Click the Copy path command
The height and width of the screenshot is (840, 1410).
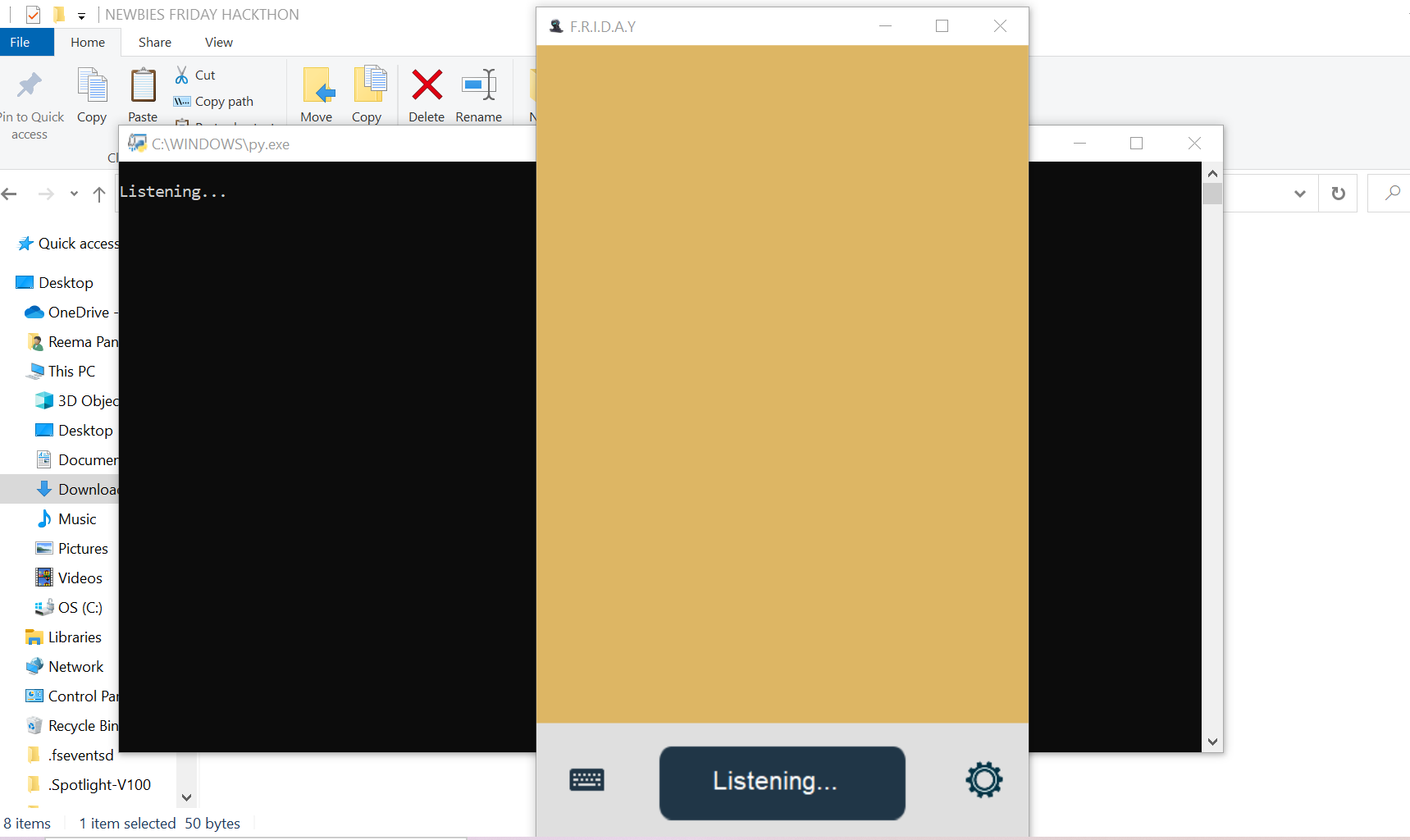tap(213, 102)
